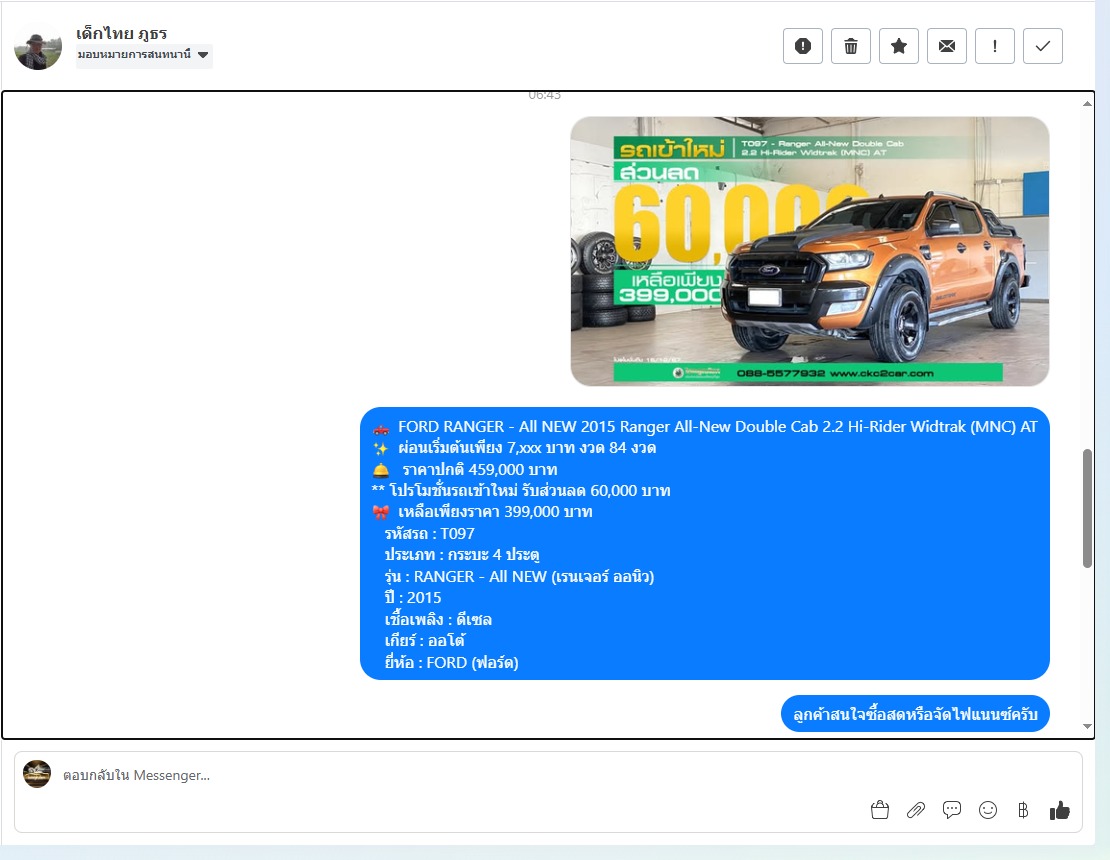Open the customer's profile picture
1110x860 pixels.
(x=38, y=47)
